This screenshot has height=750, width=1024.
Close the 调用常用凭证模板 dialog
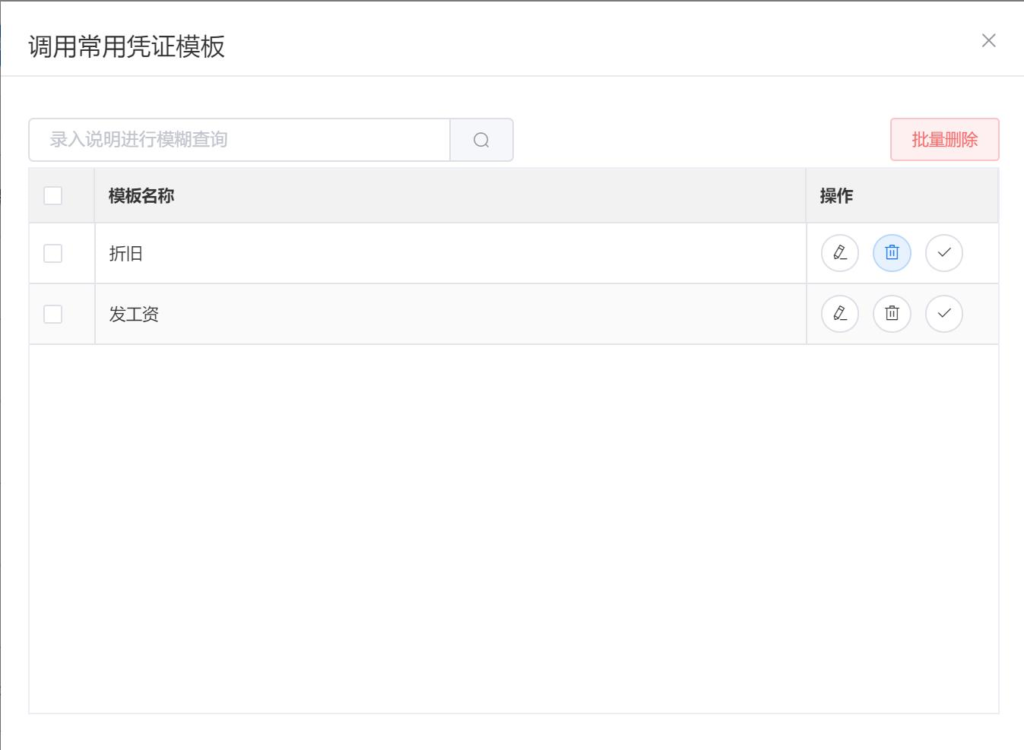click(x=989, y=41)
